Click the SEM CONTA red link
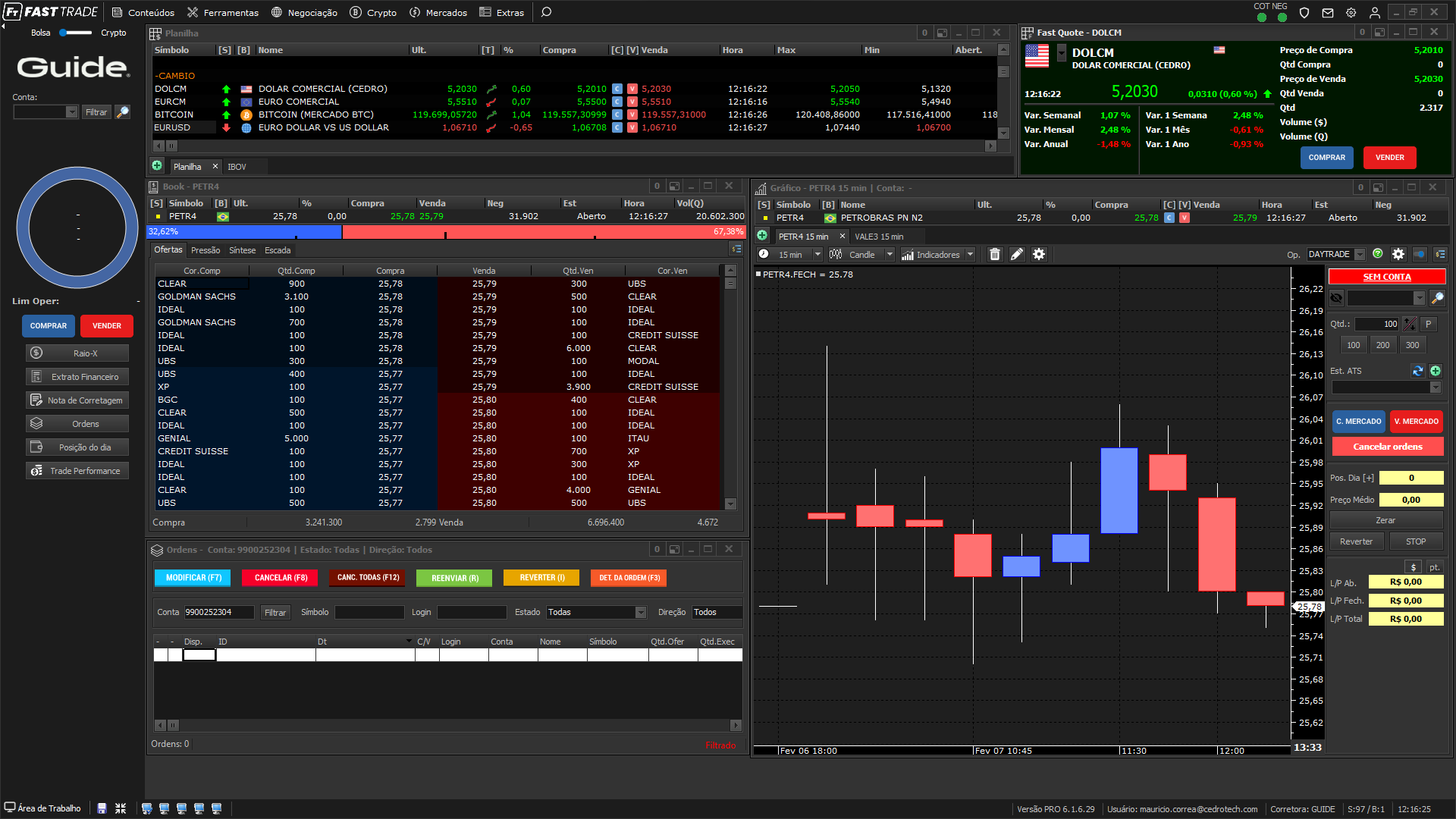This screenshot has height=819, width=1456. tap(1387, 277)
